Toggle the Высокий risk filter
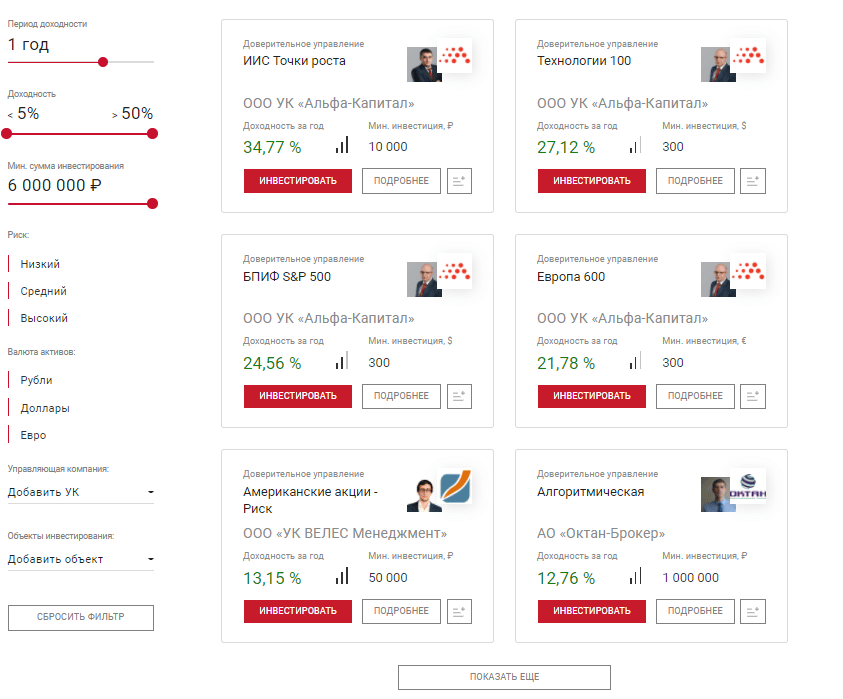 [44, 318]
